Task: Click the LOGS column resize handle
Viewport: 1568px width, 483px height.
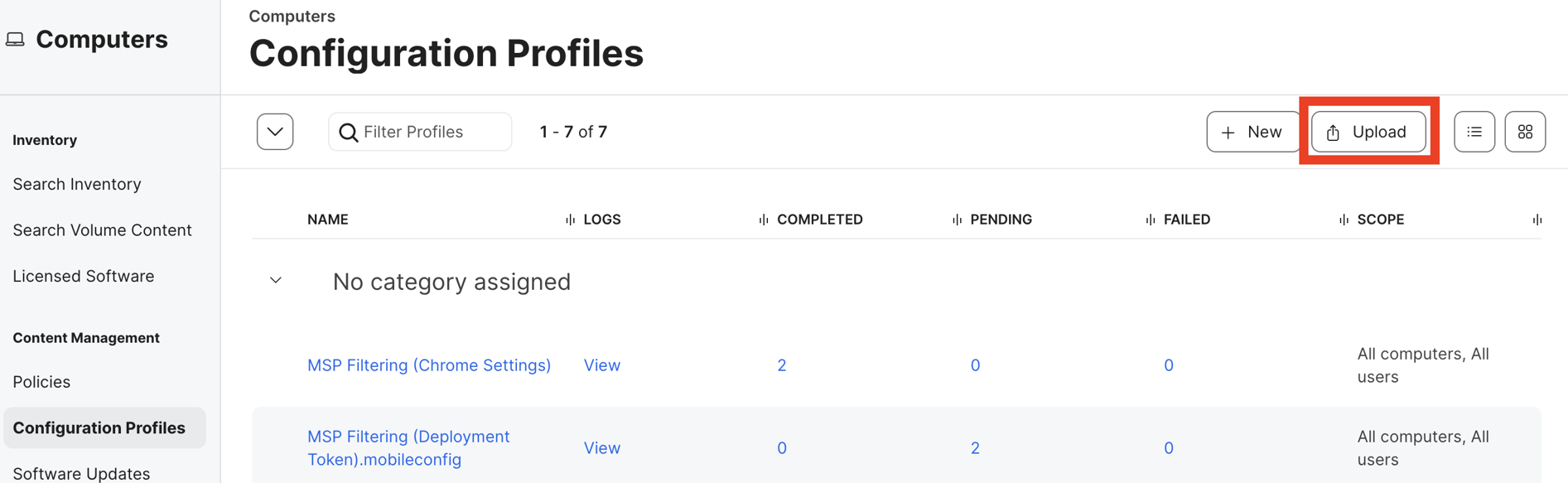Action: tap(570, 220)
